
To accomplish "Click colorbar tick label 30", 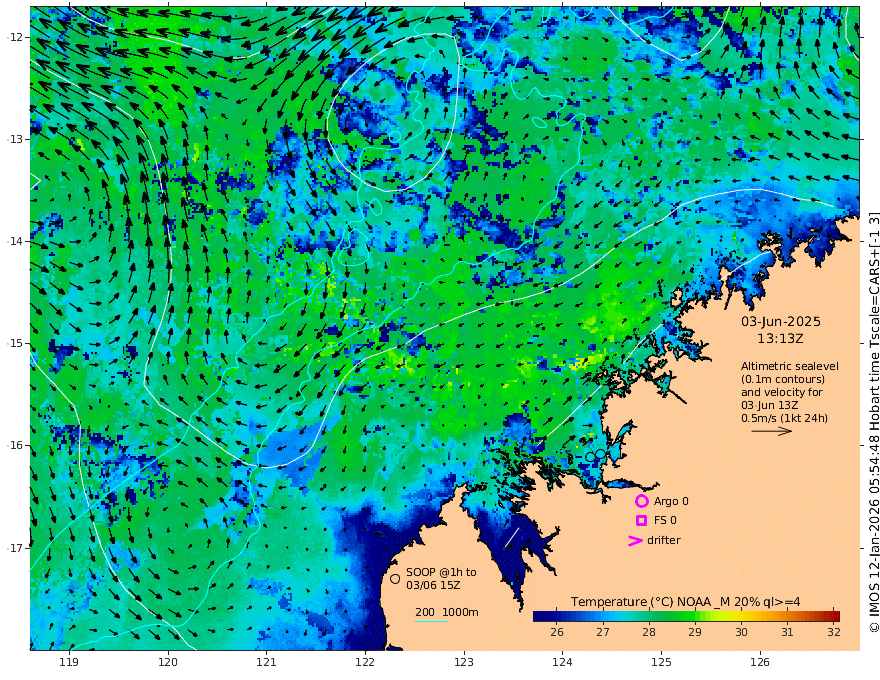I will [741, 632].
